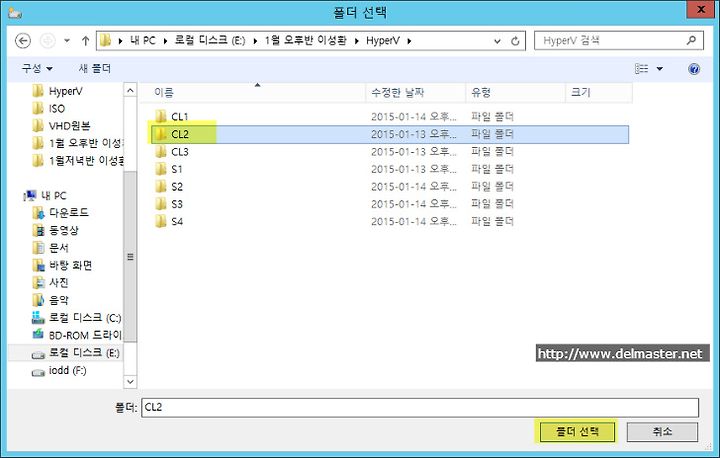Open the recent locations dropdown arrow
This screenshot has width=720, height=458.
(x=67, y=41)
